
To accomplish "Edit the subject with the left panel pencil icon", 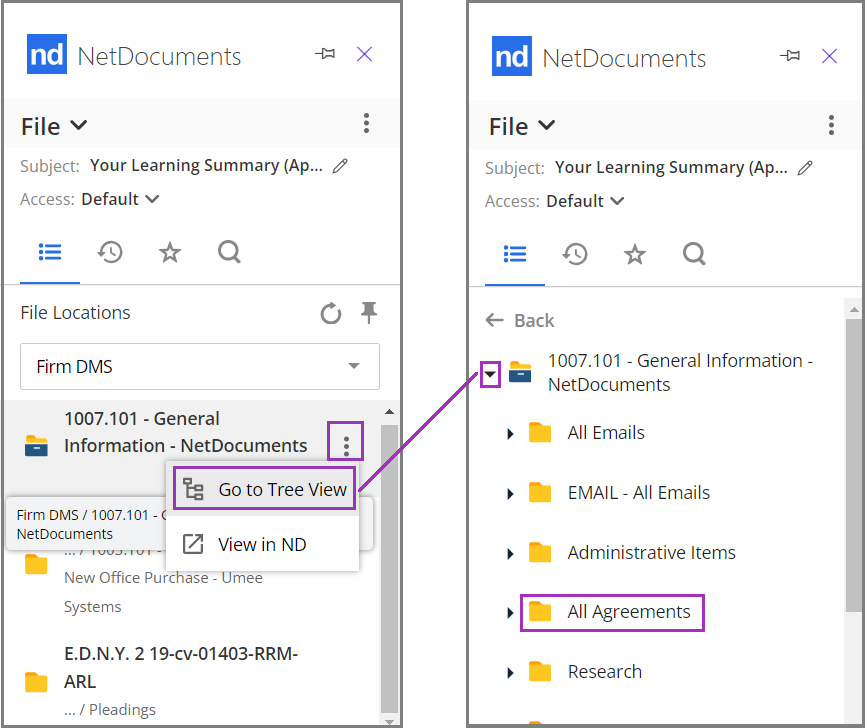I will click(340, 166).
